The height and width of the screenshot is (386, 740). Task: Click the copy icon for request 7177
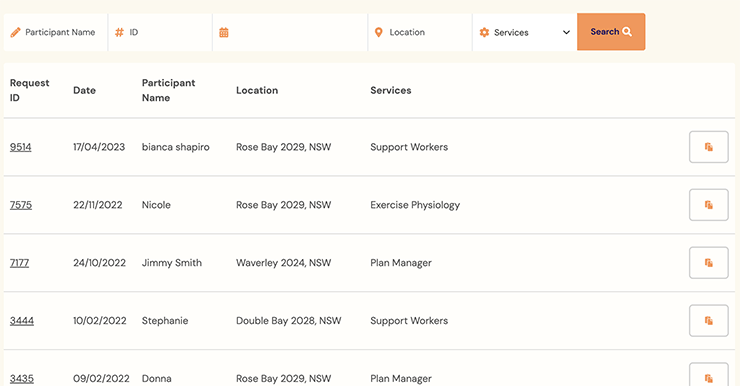pos(708,263)
